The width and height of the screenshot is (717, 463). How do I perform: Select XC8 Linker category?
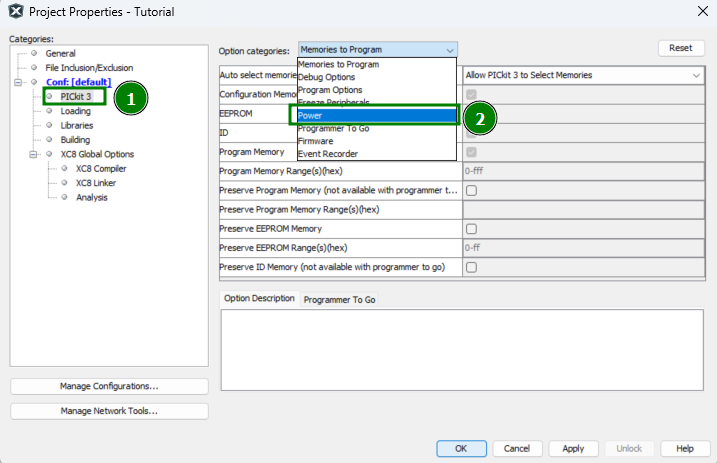(96, 183)
